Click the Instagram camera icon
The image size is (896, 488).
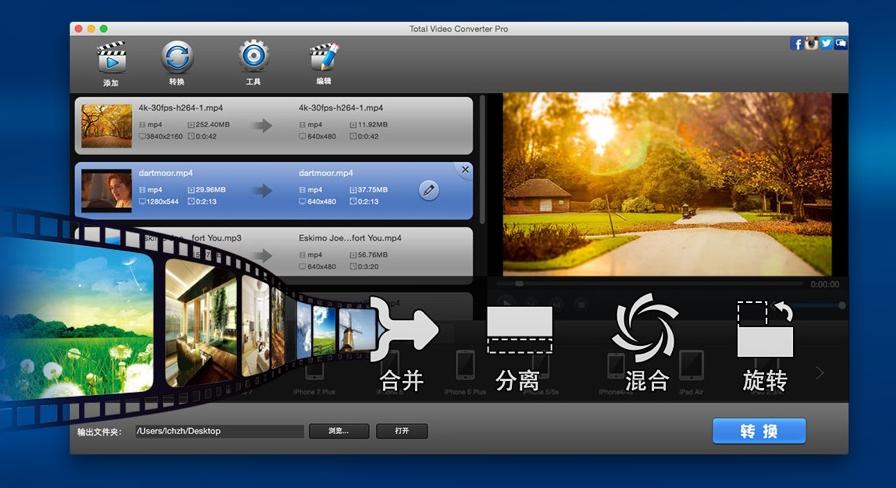[x=812, y=43]
